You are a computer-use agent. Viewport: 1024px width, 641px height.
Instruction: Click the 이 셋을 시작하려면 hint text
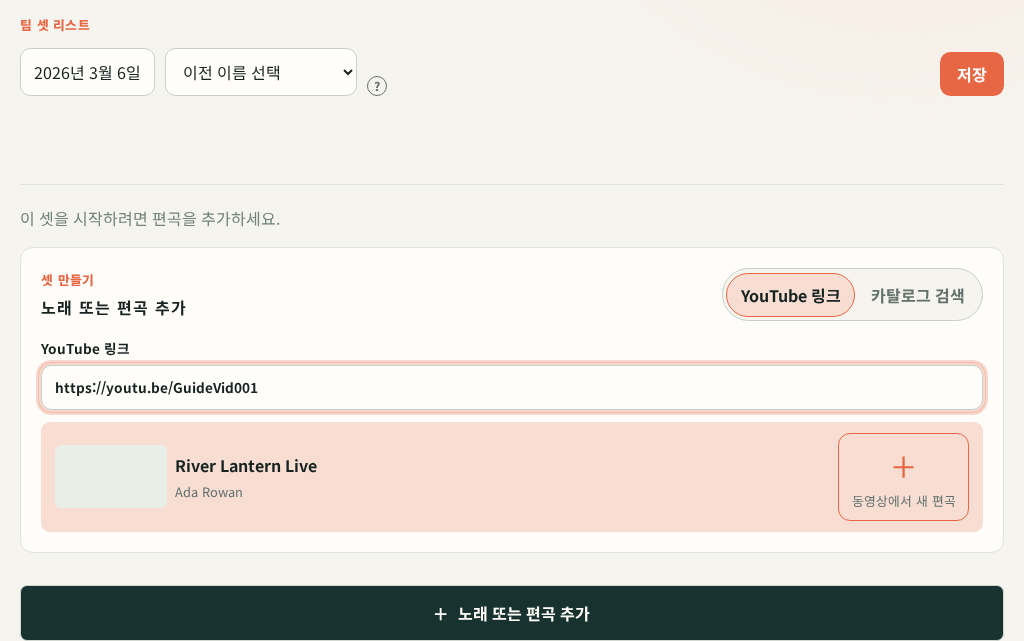[150, 219]
